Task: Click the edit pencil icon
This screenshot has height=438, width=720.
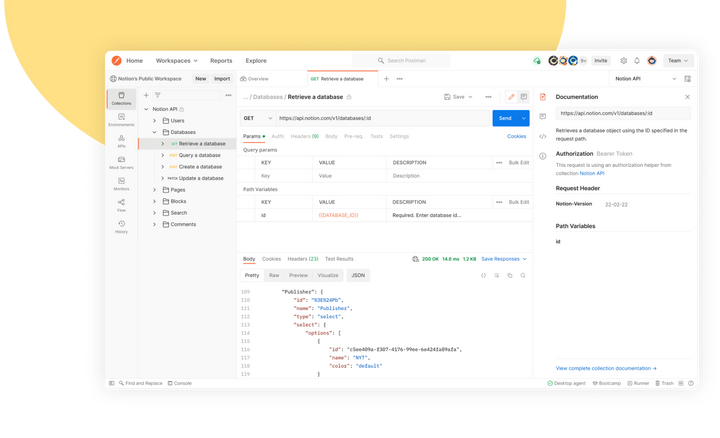Action: [511, 97]
